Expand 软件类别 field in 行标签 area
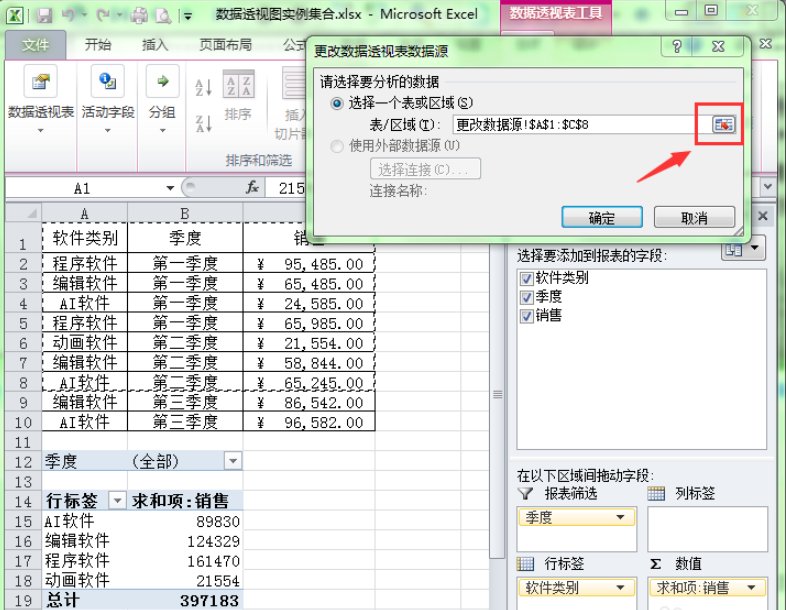This screenshot has height=610, width=786. (621, 587)
